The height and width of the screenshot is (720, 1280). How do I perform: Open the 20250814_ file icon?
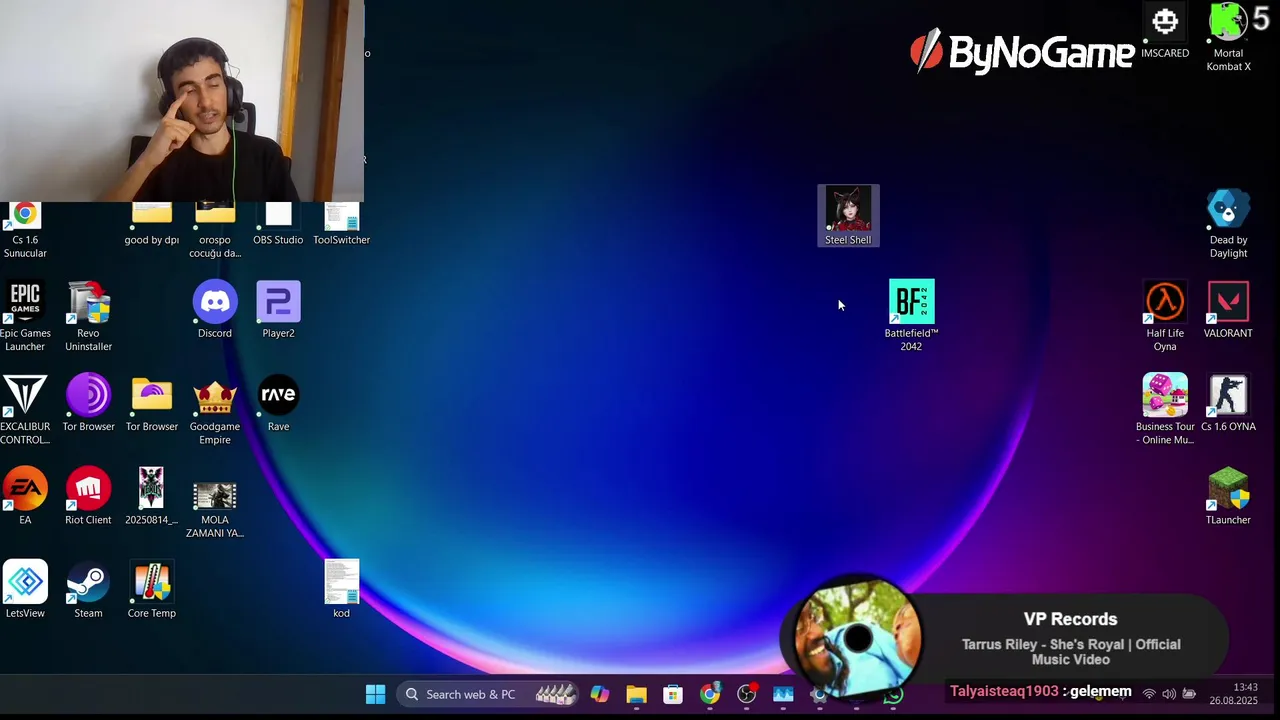coord(152,496)
